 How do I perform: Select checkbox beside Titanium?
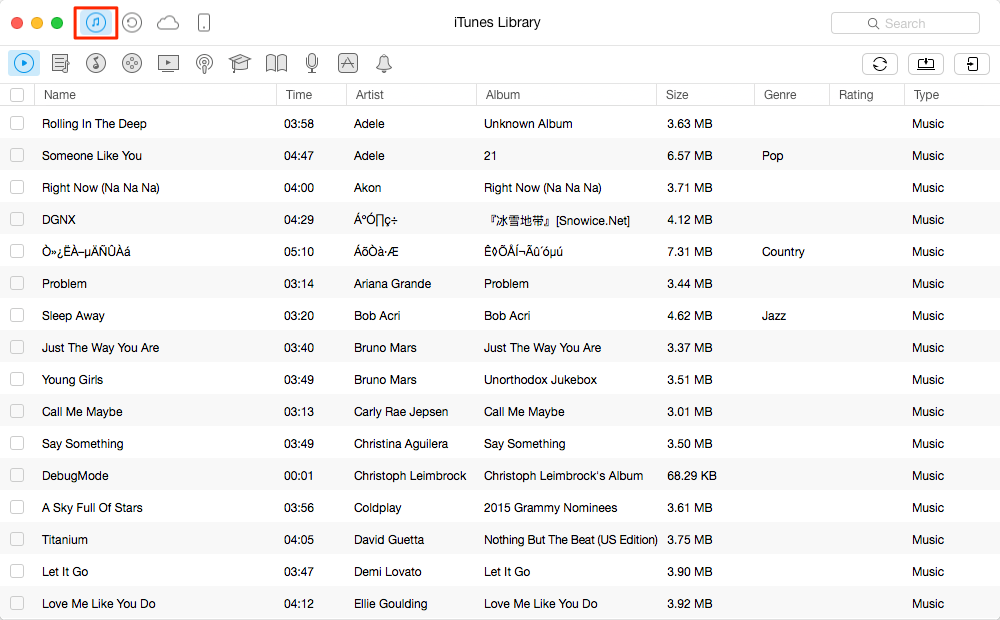coord(17,539)
